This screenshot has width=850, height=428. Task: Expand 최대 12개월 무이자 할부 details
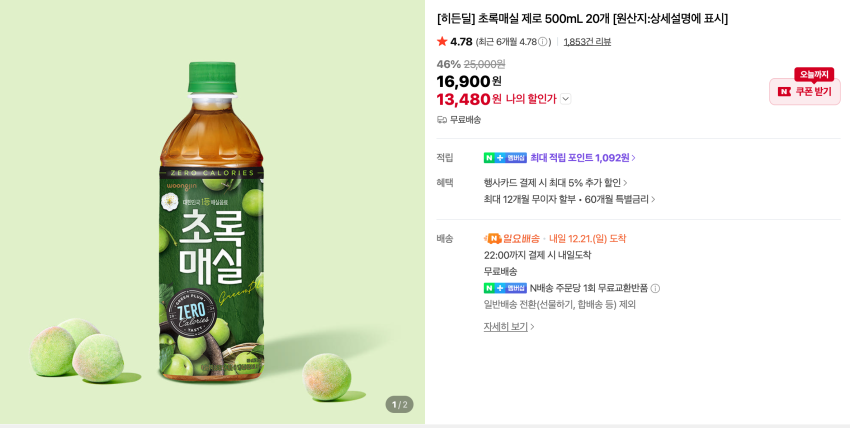[x=569, y=199]
